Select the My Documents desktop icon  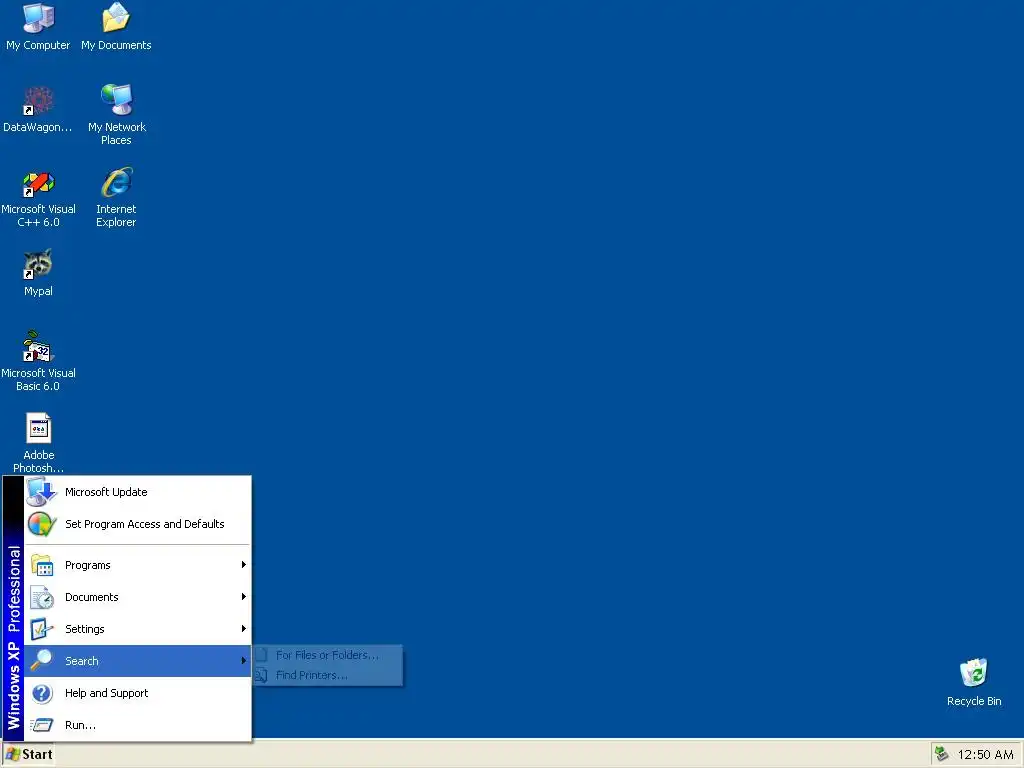(116, 18)
